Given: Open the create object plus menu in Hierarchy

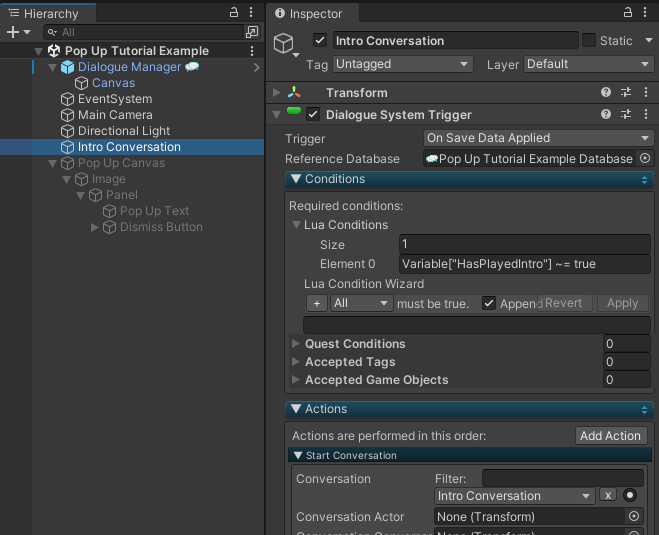Looking at the screenshot, I should coord(18,32).
